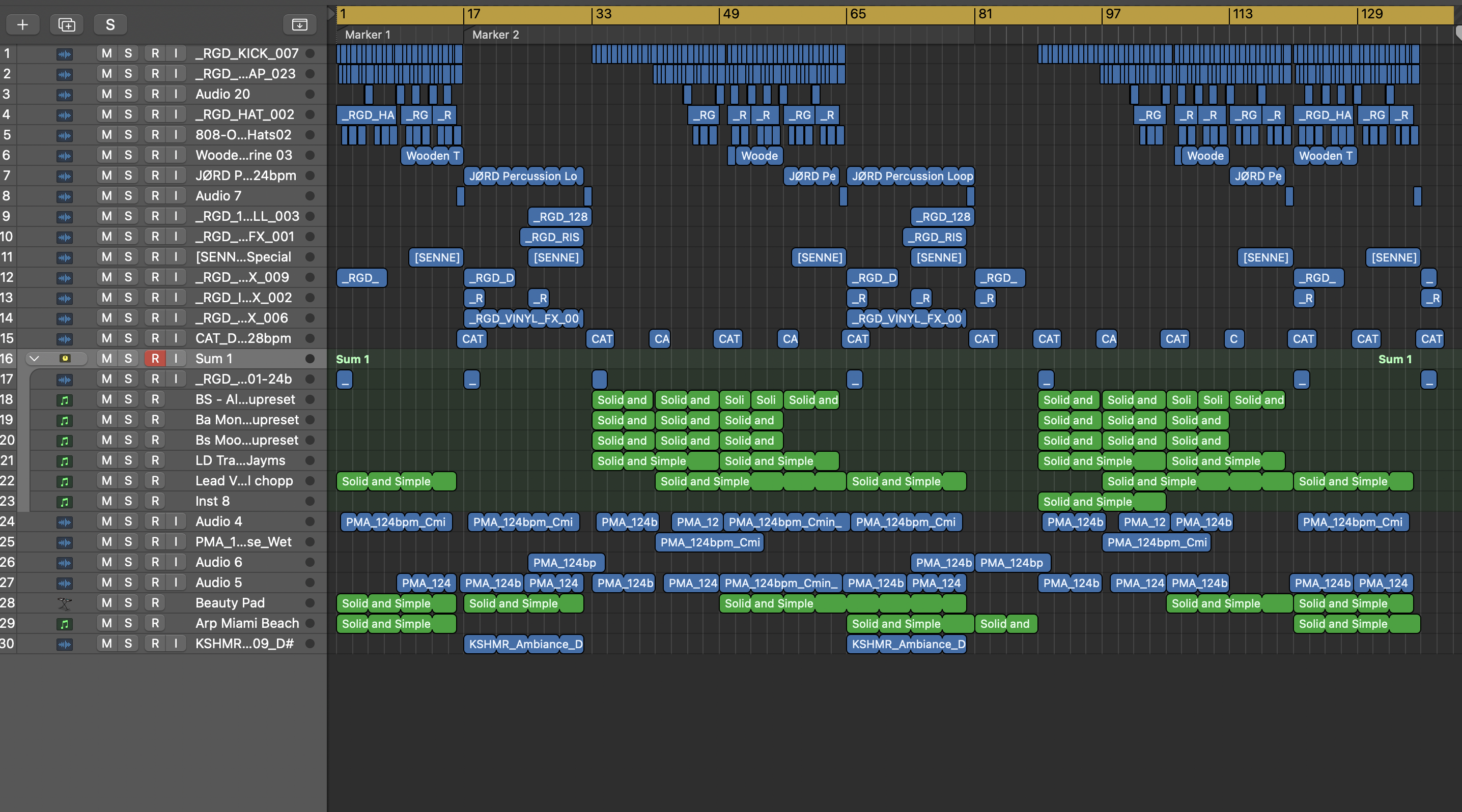Toggle global Solo S button in header
The height and width of the screenshot is (812, 1462).
tap(110, 24)
